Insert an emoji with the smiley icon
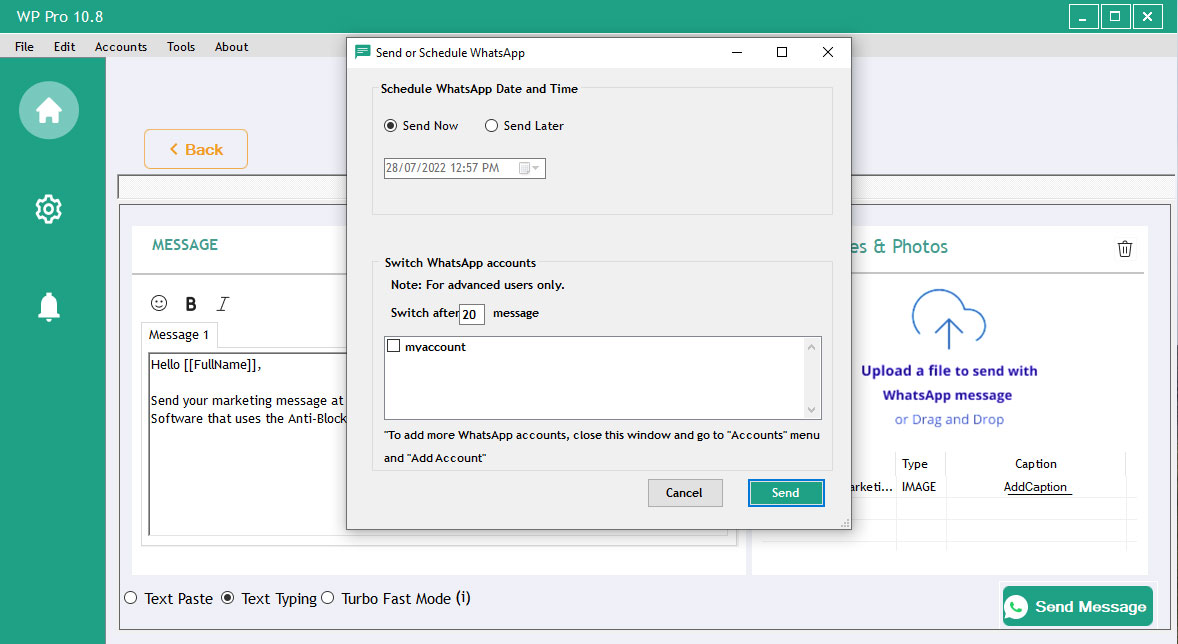The width and height of the screenshot is (1178, 644). click(x=159, y=303)
